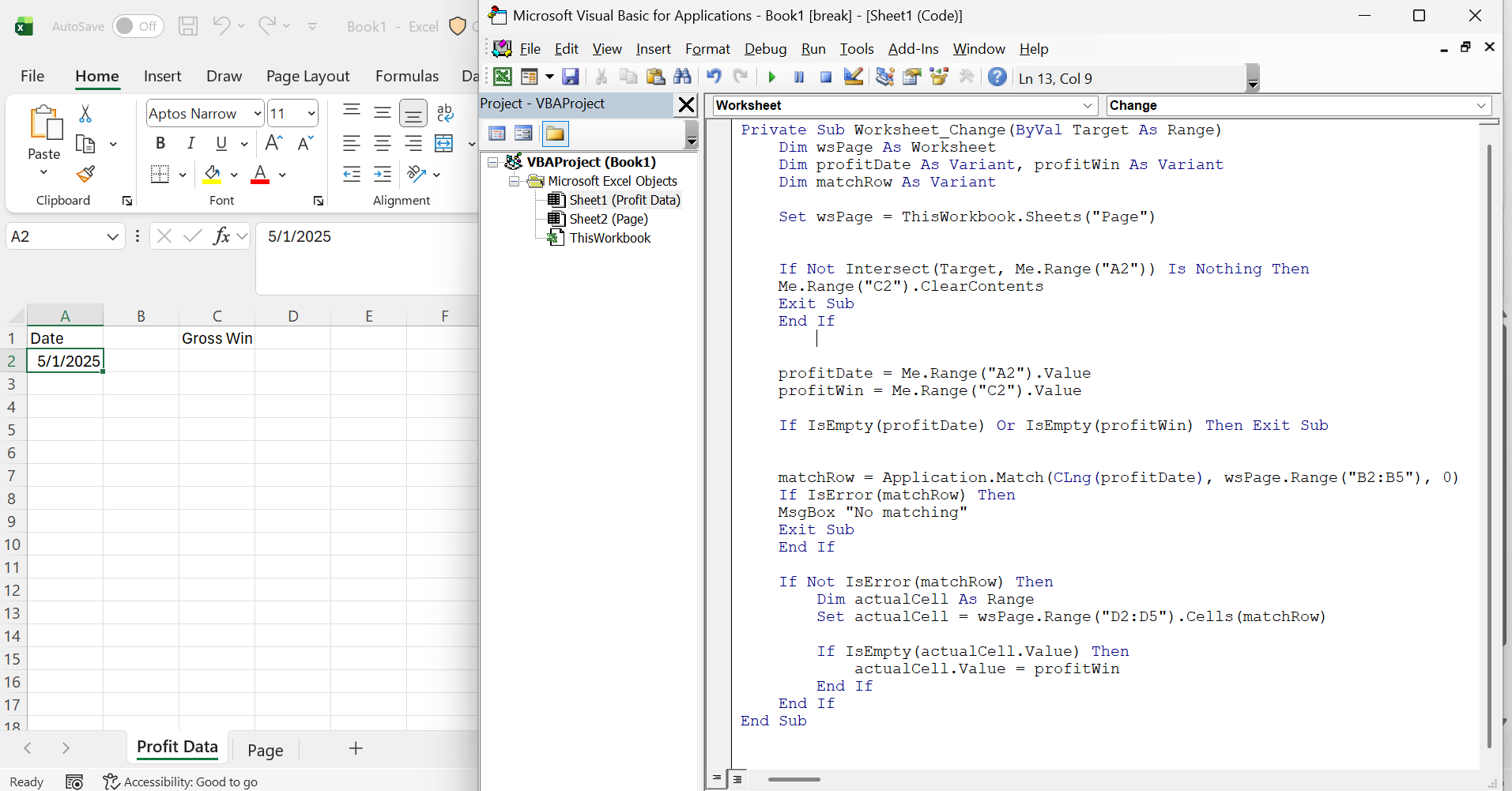Click the Insert Function fx icon
Screen dimensions: 1512x791
point(221,236)
